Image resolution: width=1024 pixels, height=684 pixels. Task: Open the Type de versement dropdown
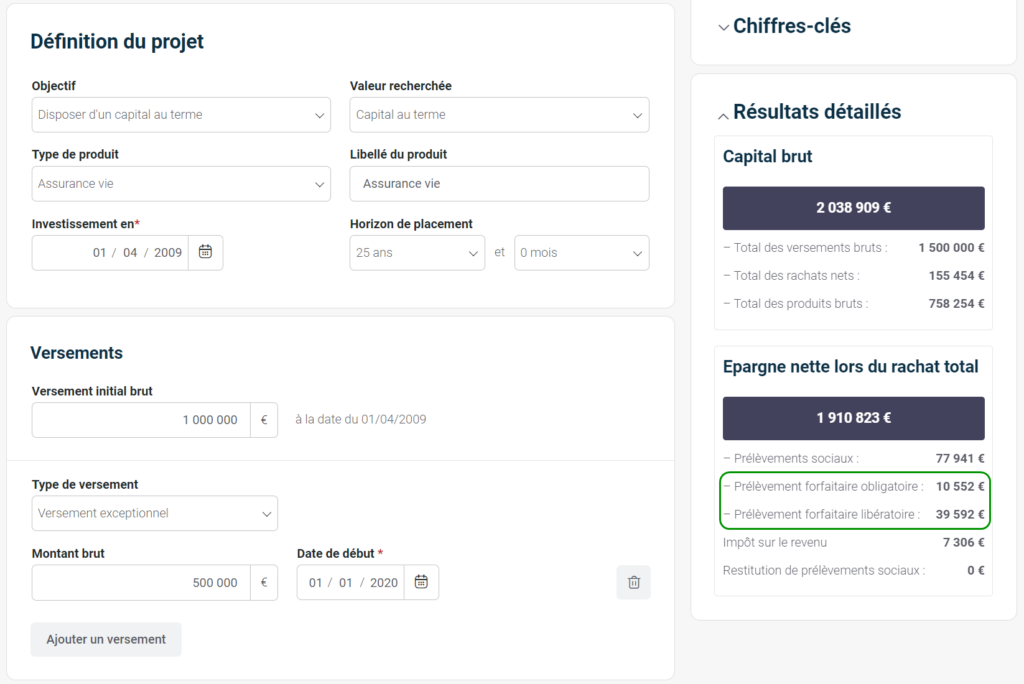pyautogui.click(x=155, y=513)
